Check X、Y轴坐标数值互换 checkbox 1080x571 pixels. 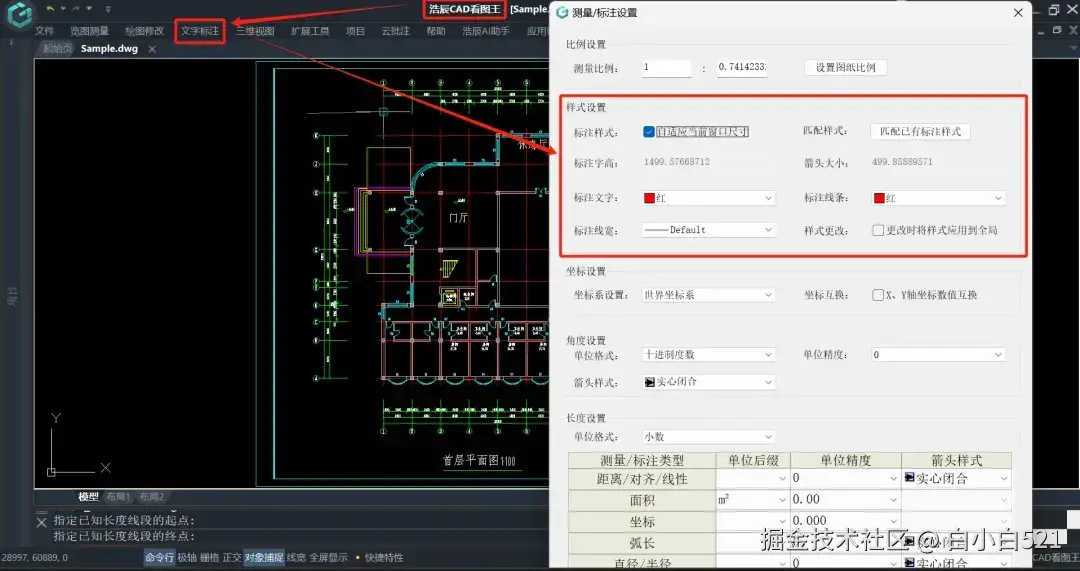pos(878,295)
